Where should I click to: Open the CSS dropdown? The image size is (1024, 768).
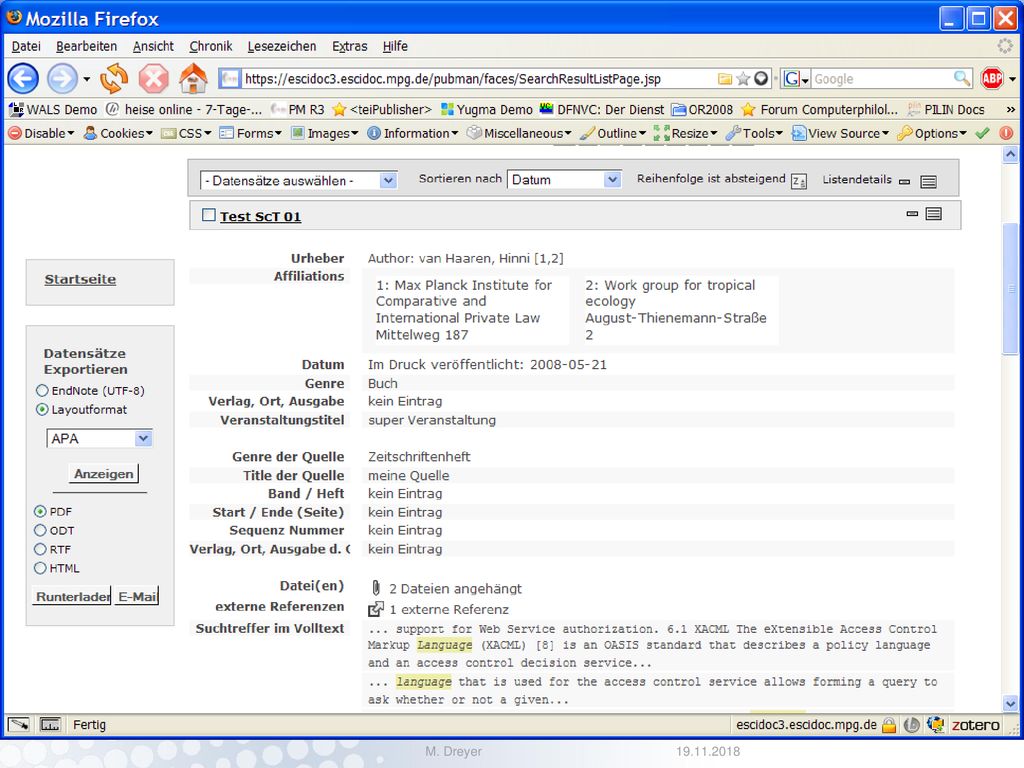click(186, 133)
